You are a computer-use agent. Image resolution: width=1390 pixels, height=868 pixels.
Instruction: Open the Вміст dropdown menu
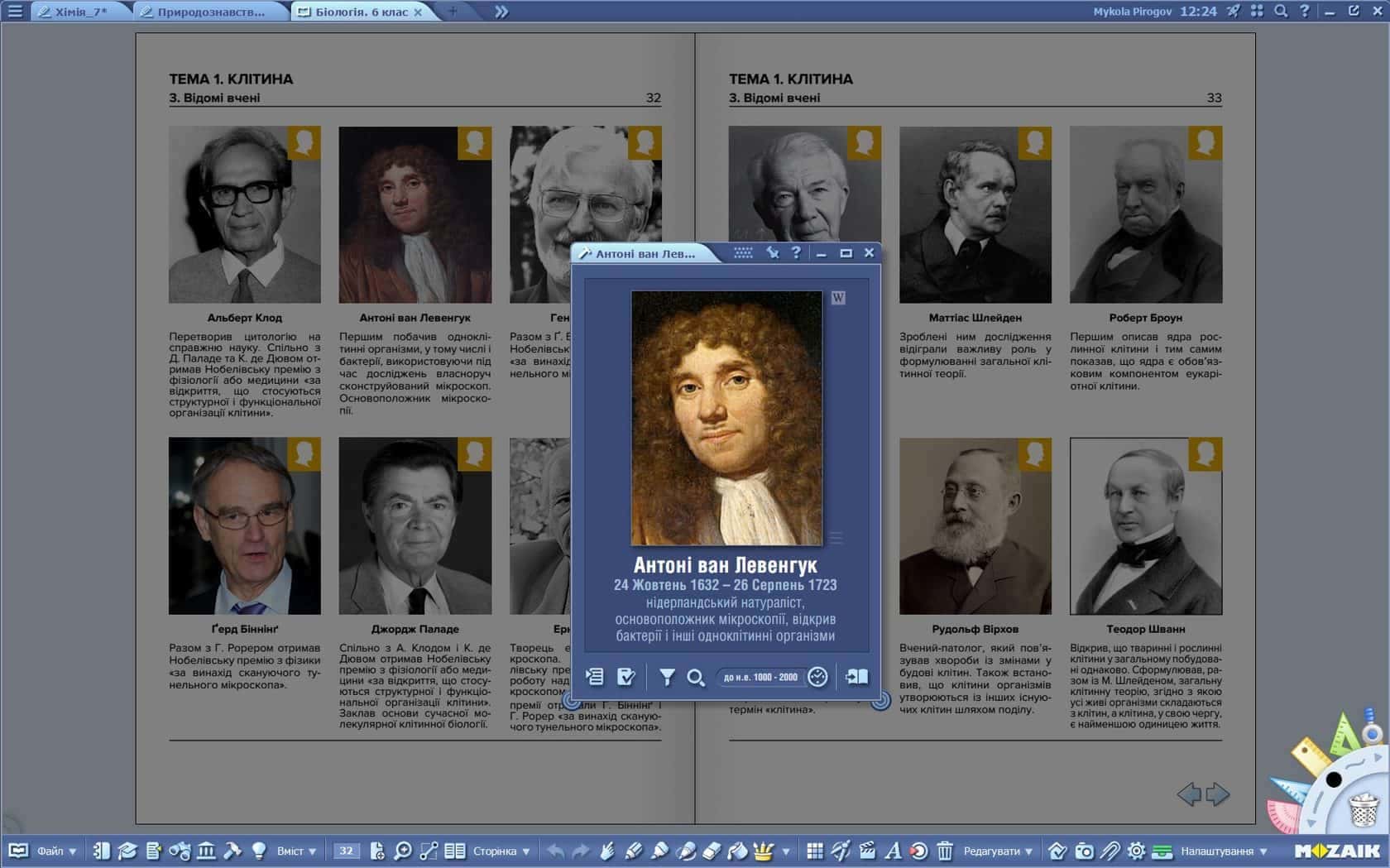pyautogui.click(x=296, y=851)
